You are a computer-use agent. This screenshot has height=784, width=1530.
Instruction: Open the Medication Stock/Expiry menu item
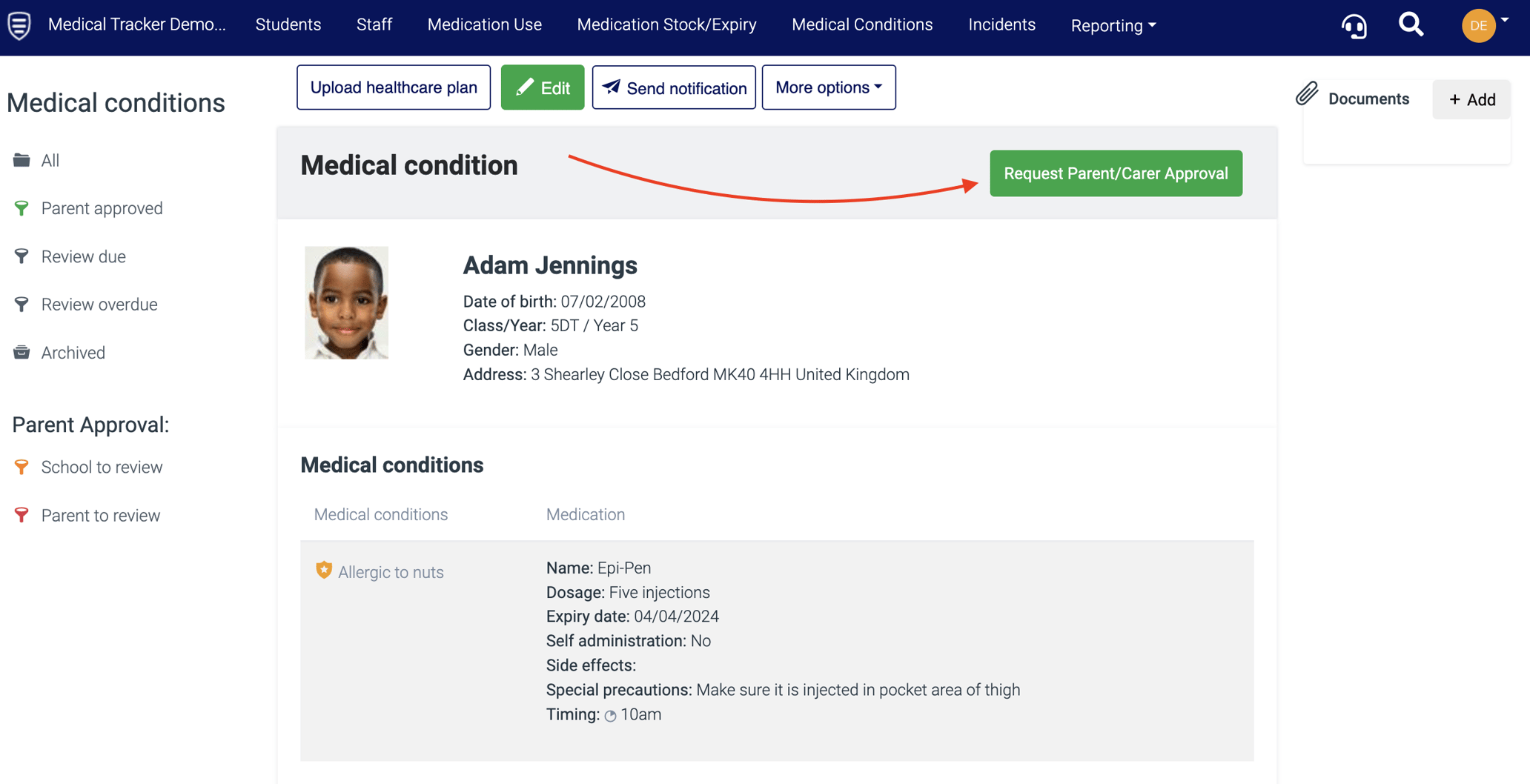tap(666, 24)
